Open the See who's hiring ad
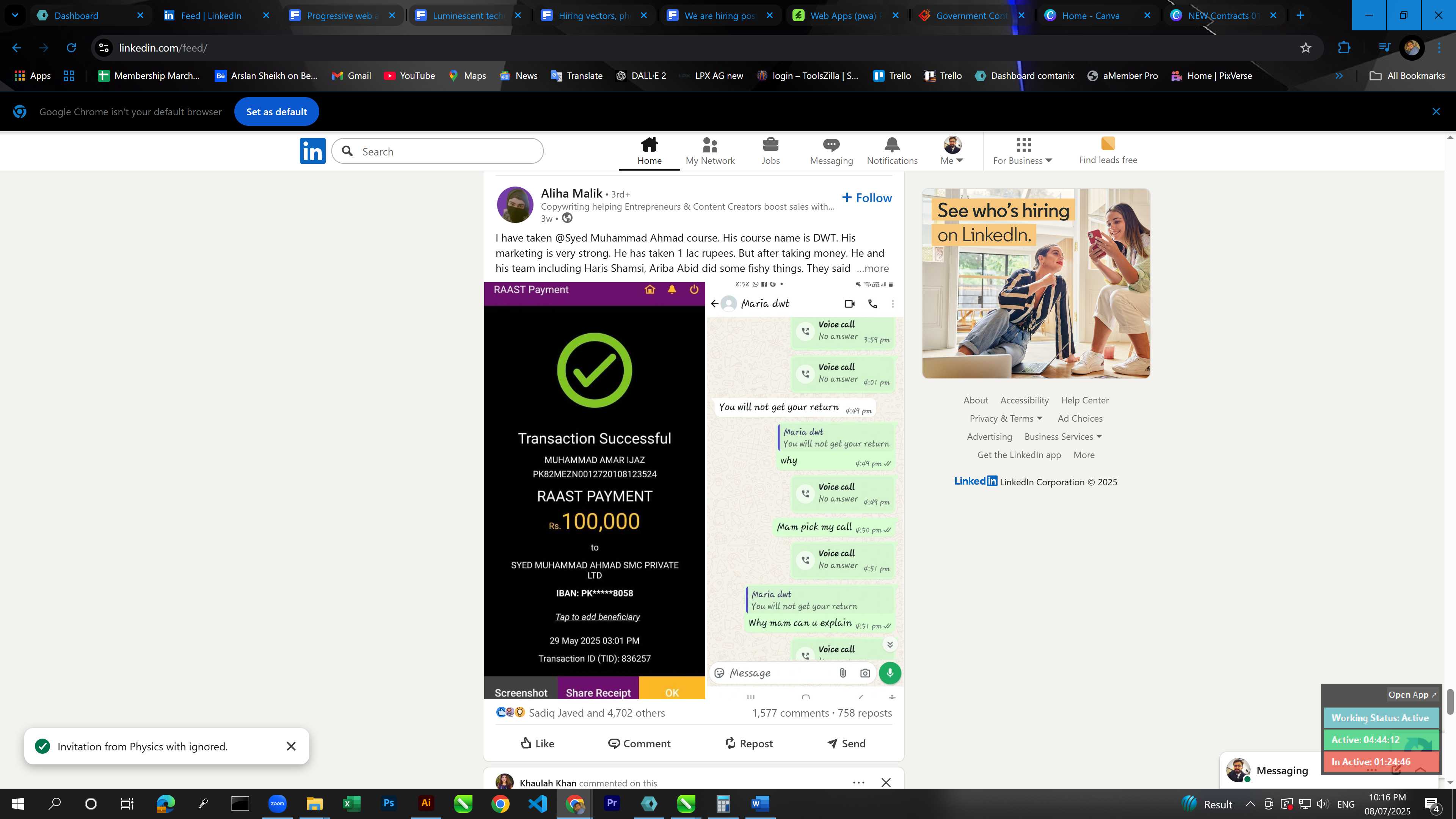Image resolution: width=1456 pixels, height=819 pixels. click(x=1036, y=283)
